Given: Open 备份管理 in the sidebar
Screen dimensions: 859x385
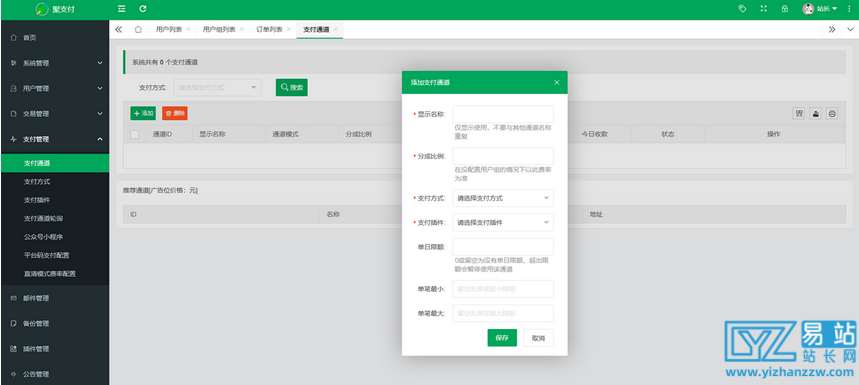Looking at the screenshot, I should [55, 324].
